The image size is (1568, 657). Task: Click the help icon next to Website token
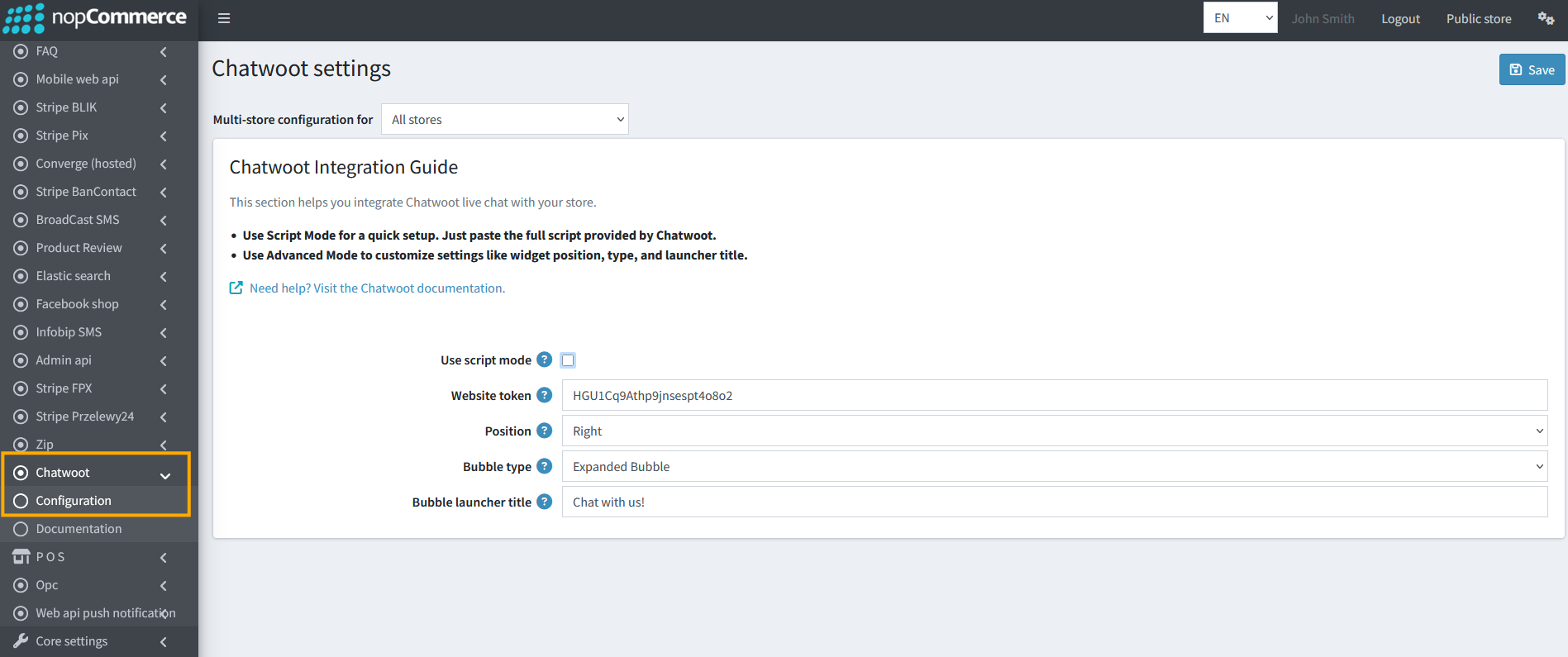[544, 395]
